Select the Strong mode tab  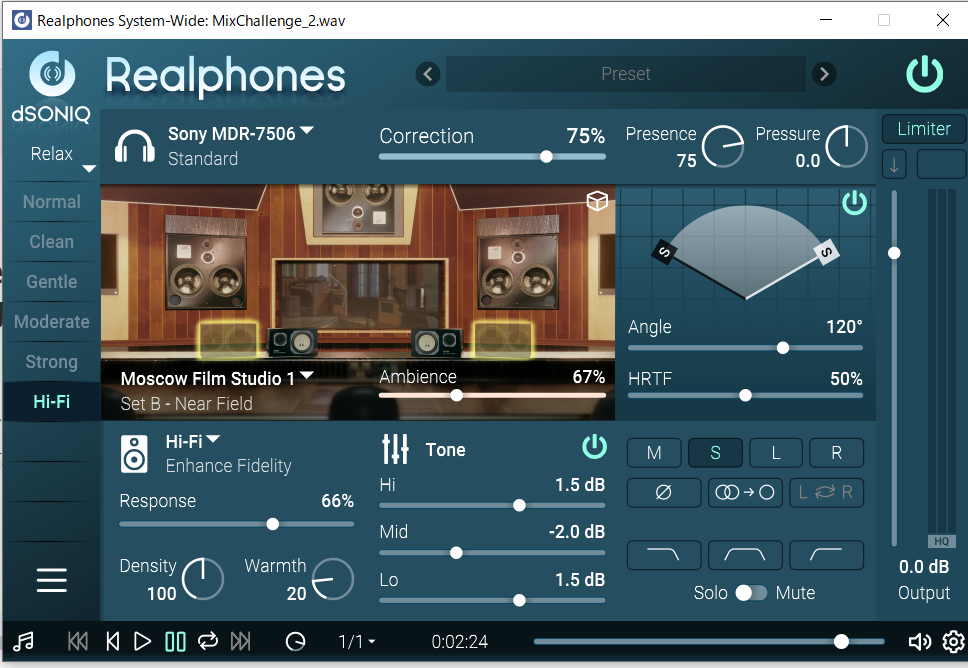[52, 362]
